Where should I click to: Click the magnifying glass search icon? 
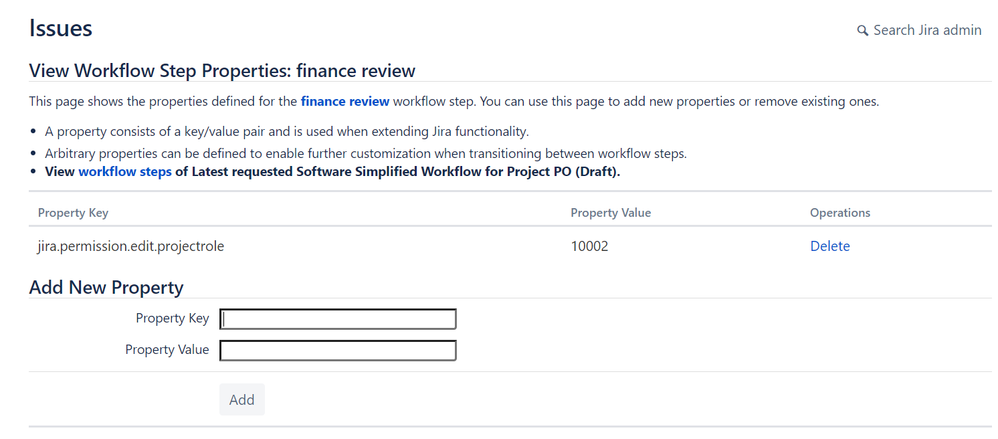[862, 31]
